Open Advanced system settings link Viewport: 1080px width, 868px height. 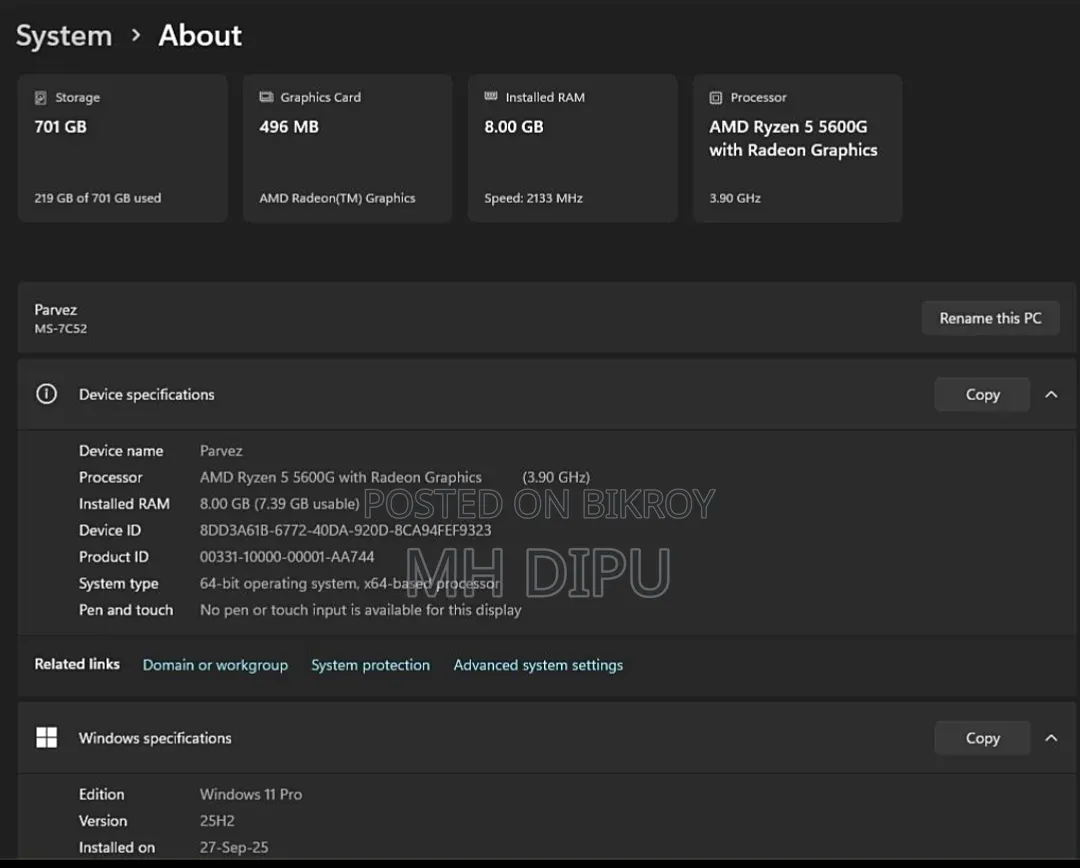(538, 665)
